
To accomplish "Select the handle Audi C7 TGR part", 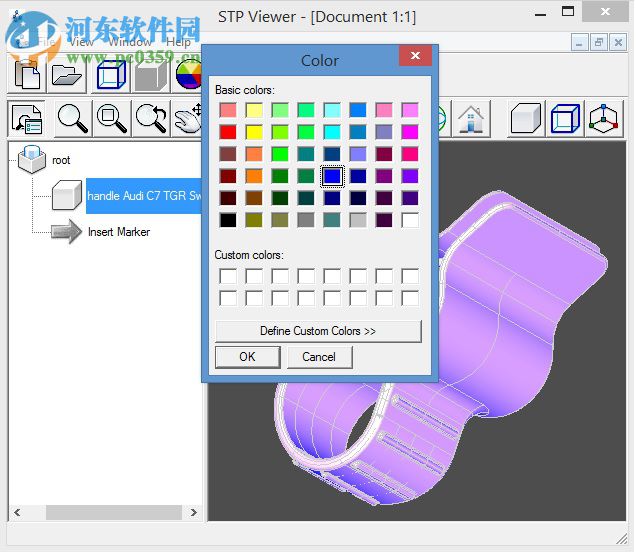I will [144, 196].
